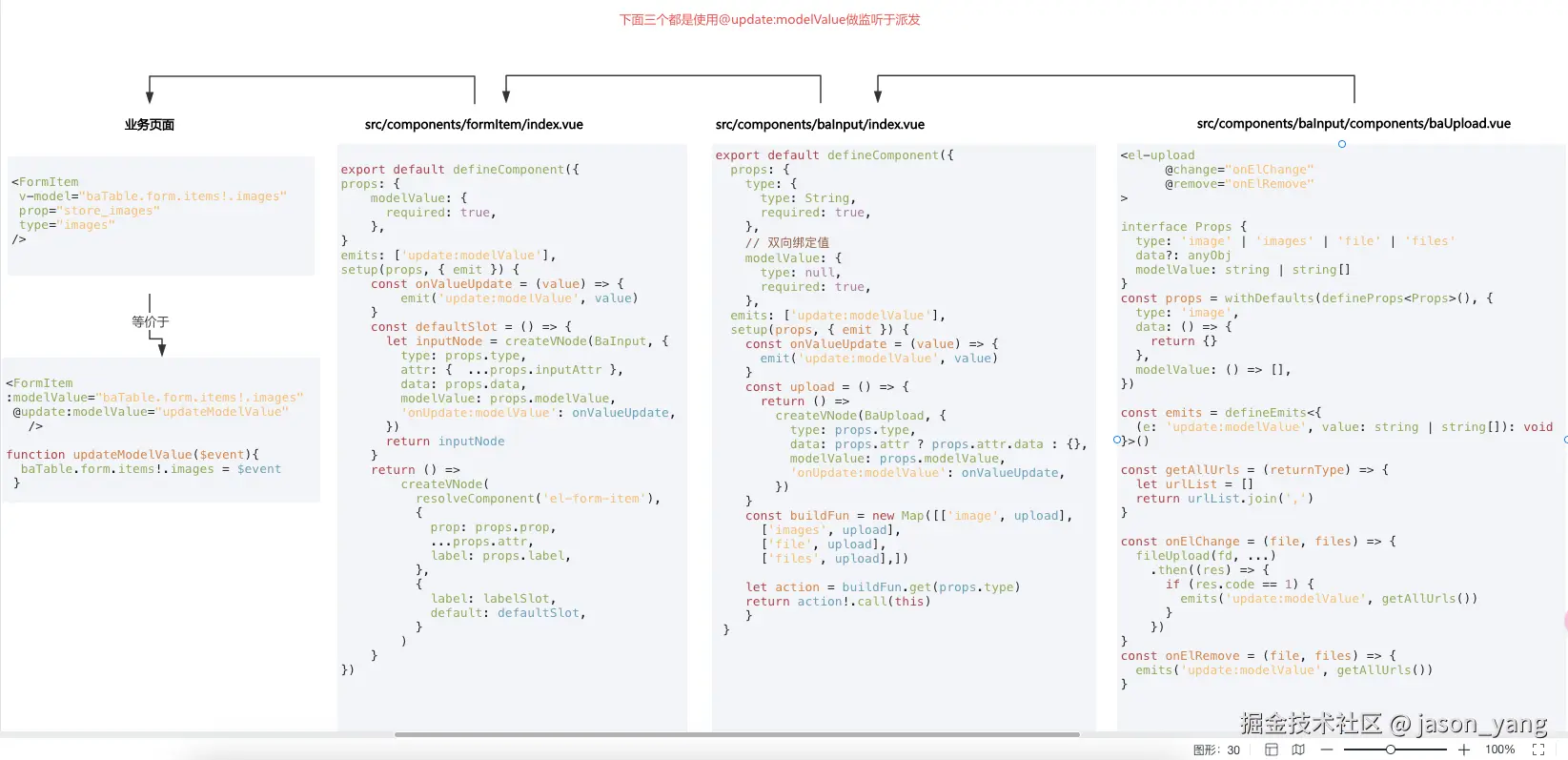Open the navigation map icon
1568x760 pixels.
pyautogui.click(x=1298, y=750)
